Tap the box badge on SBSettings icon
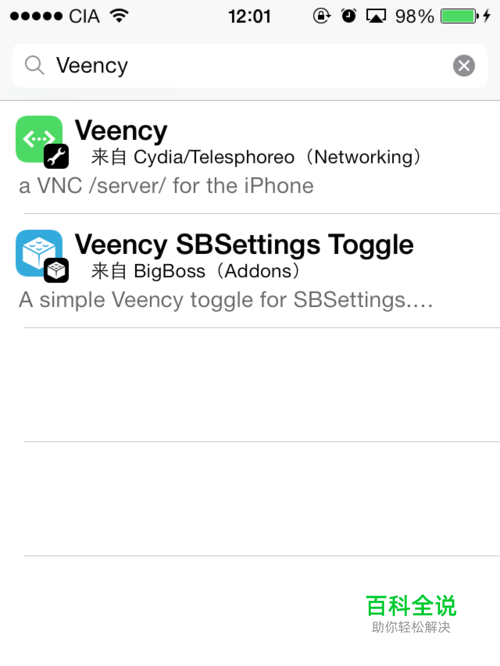The image size is (500, 666). point(56,270)
